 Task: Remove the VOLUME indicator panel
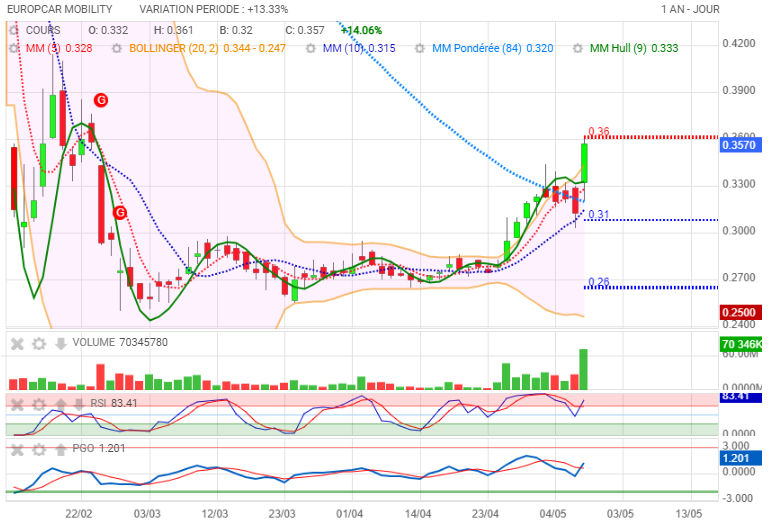[17, 343]
